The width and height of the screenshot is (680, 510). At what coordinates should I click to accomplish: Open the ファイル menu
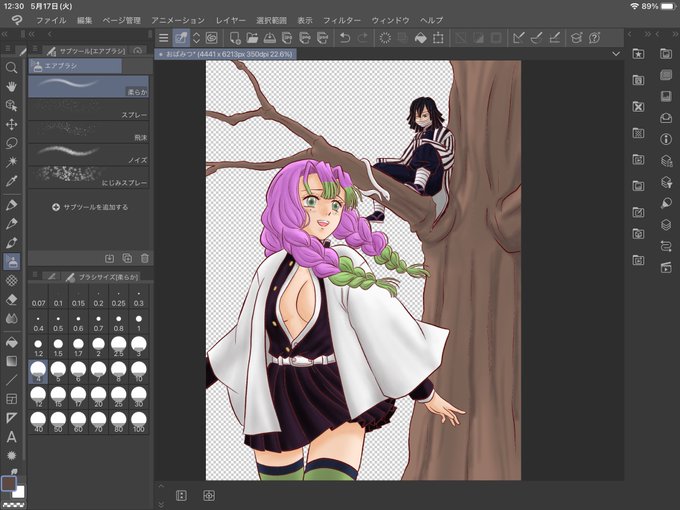pyautogui.click(x=51, y=20)
